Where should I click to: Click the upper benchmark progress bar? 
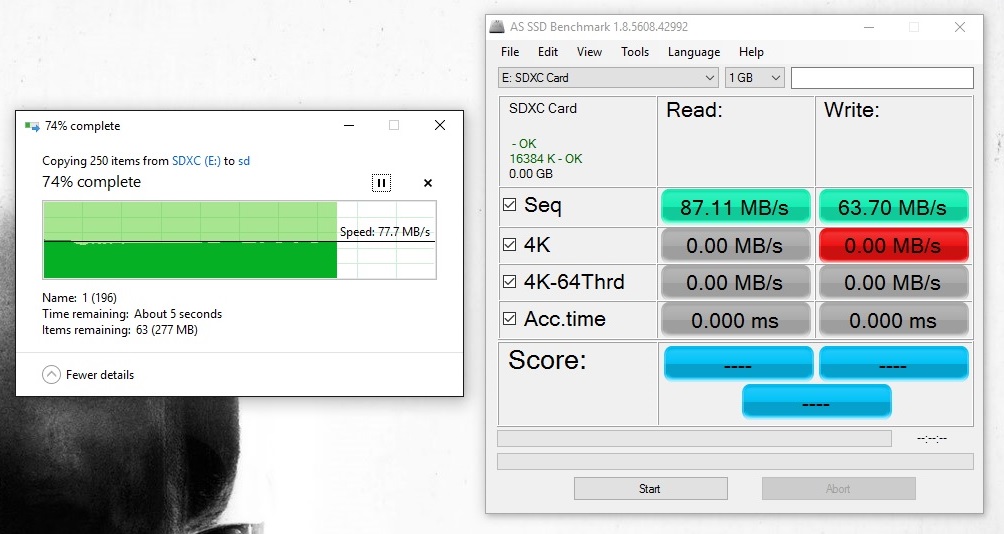694,439
